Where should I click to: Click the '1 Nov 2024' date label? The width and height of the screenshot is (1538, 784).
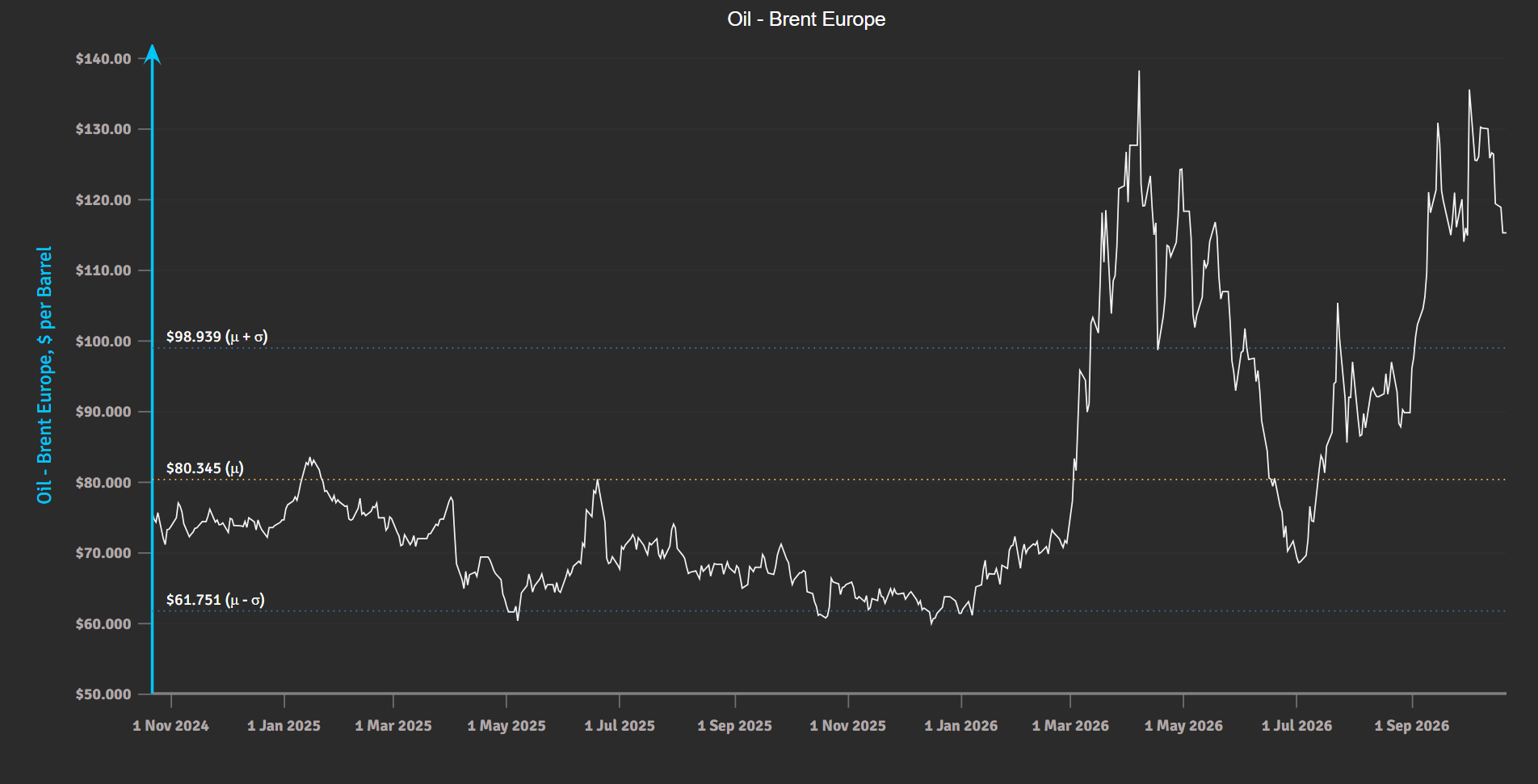click(170, 726)
